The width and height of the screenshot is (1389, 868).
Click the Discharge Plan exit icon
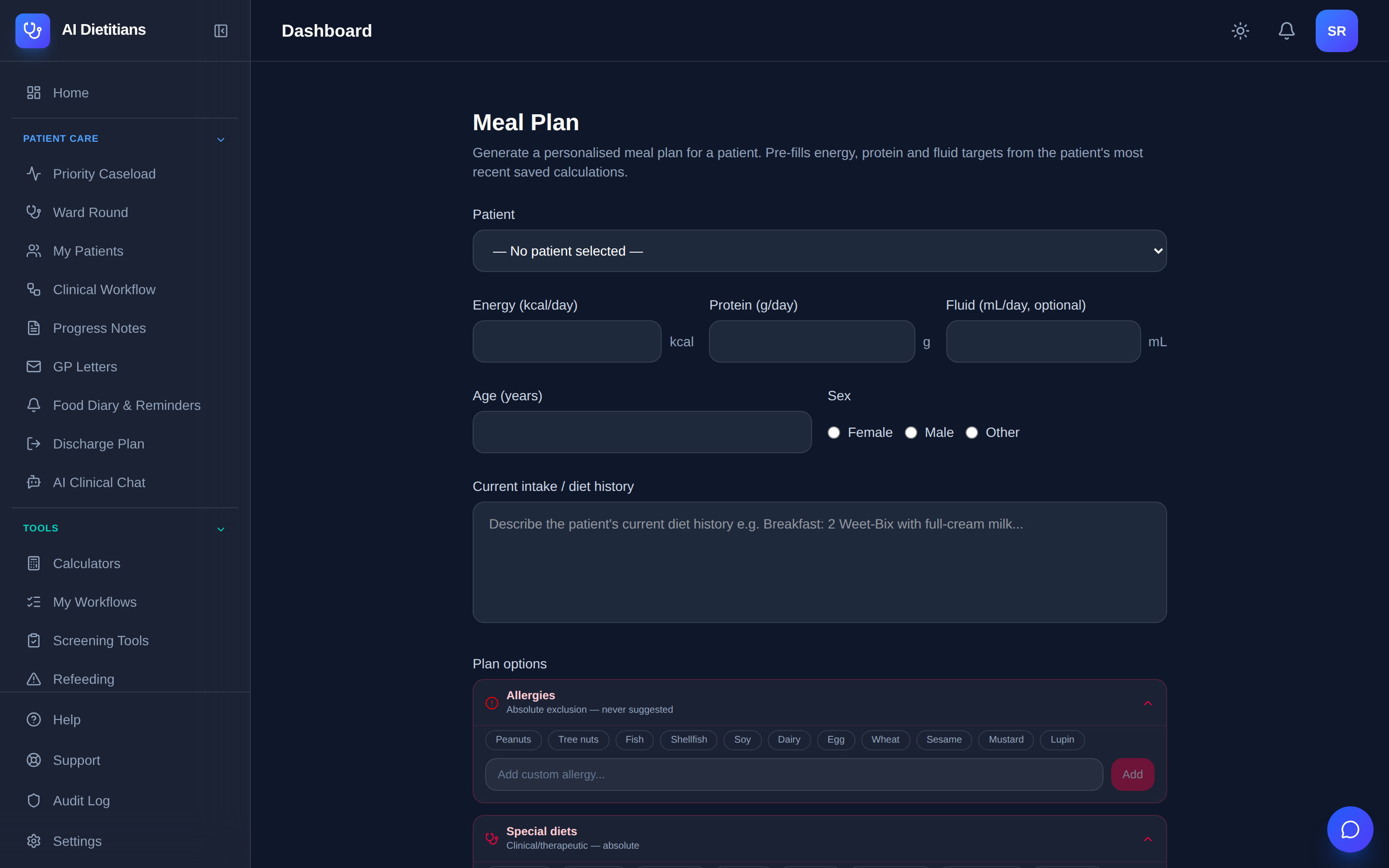[34, 444]
